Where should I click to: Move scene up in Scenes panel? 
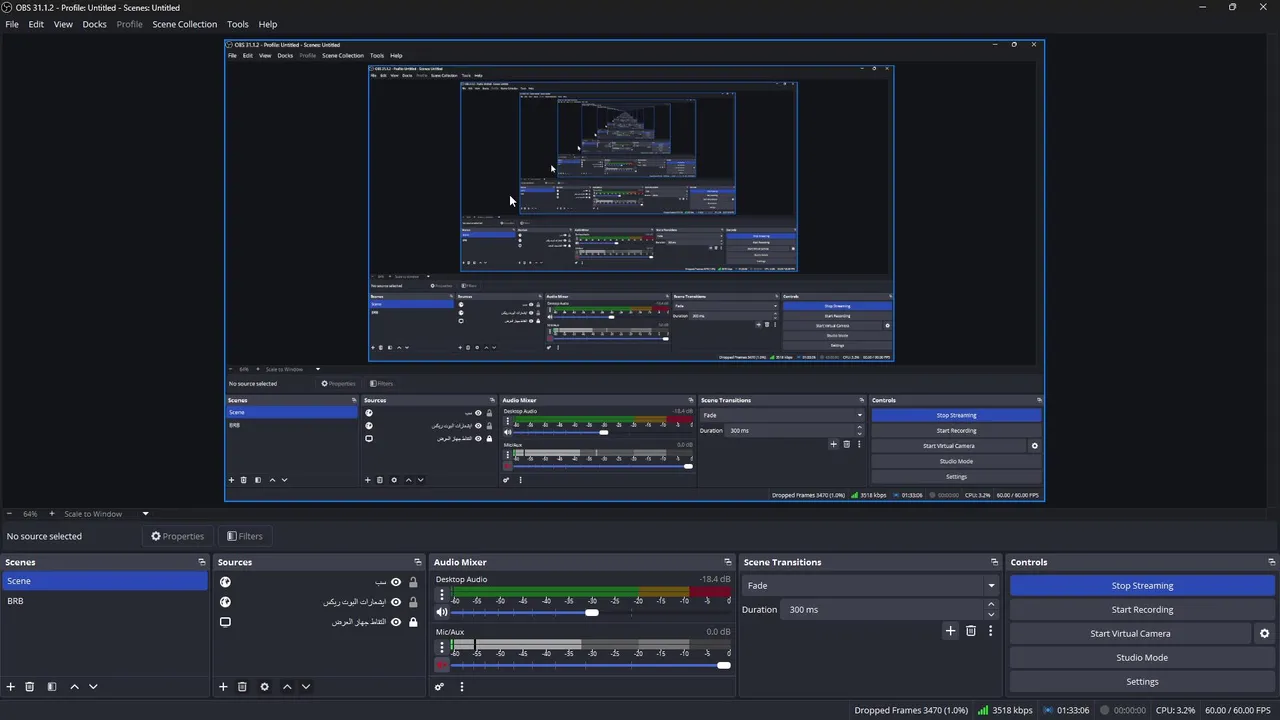tap(74, 687)
